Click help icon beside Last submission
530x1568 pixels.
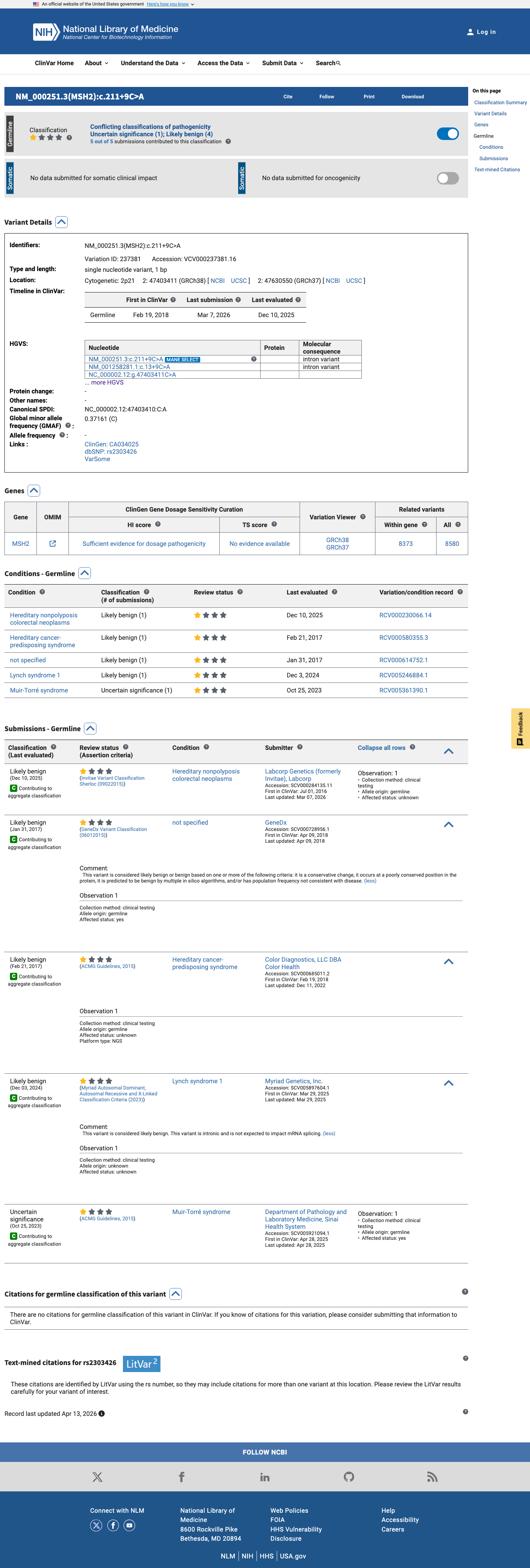tap(238, 299)
